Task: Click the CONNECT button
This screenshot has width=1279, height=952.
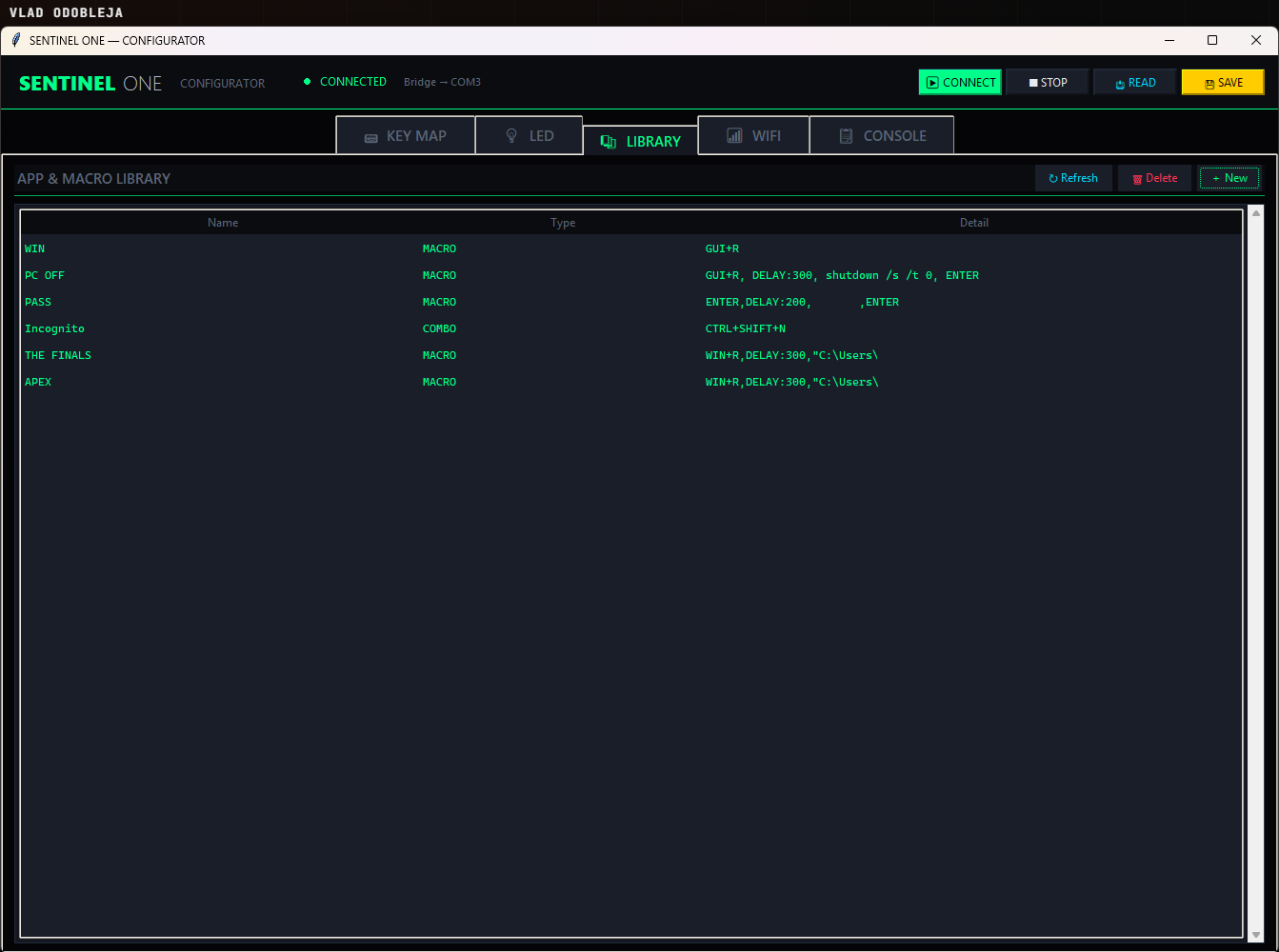Action: click(960, 83)
